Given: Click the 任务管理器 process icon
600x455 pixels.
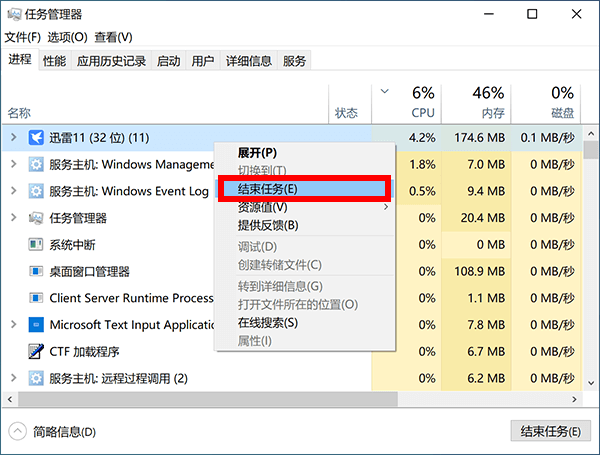Looking at the screenshot, I should pos(36,218).
